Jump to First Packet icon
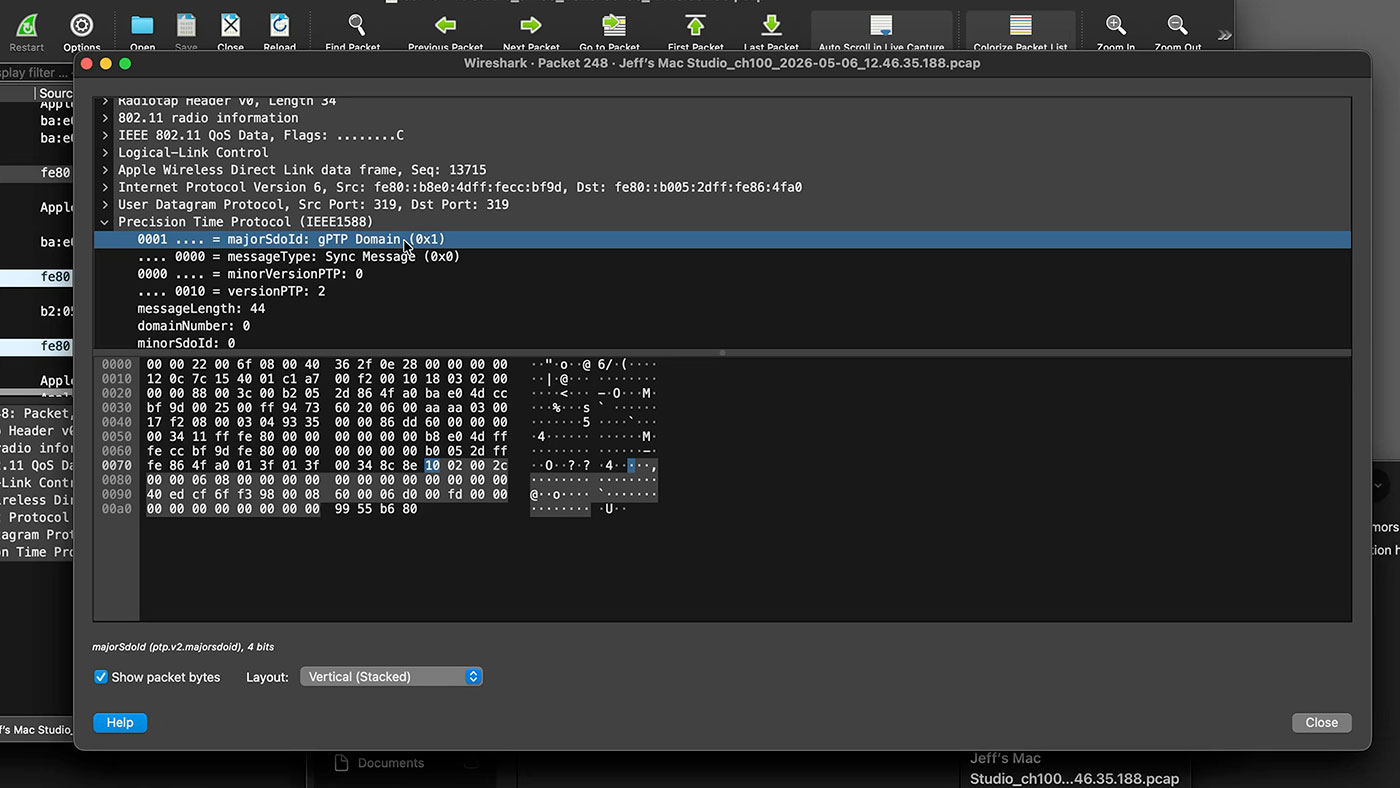 click(695, 26)
